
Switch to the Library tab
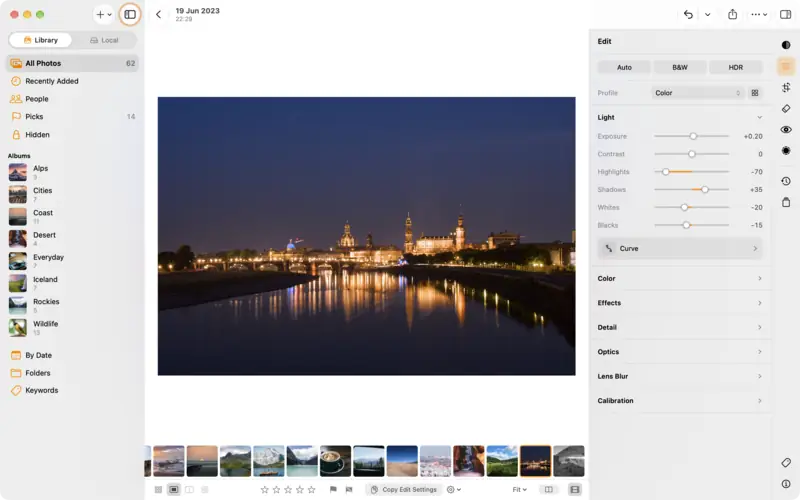point(40,40)
